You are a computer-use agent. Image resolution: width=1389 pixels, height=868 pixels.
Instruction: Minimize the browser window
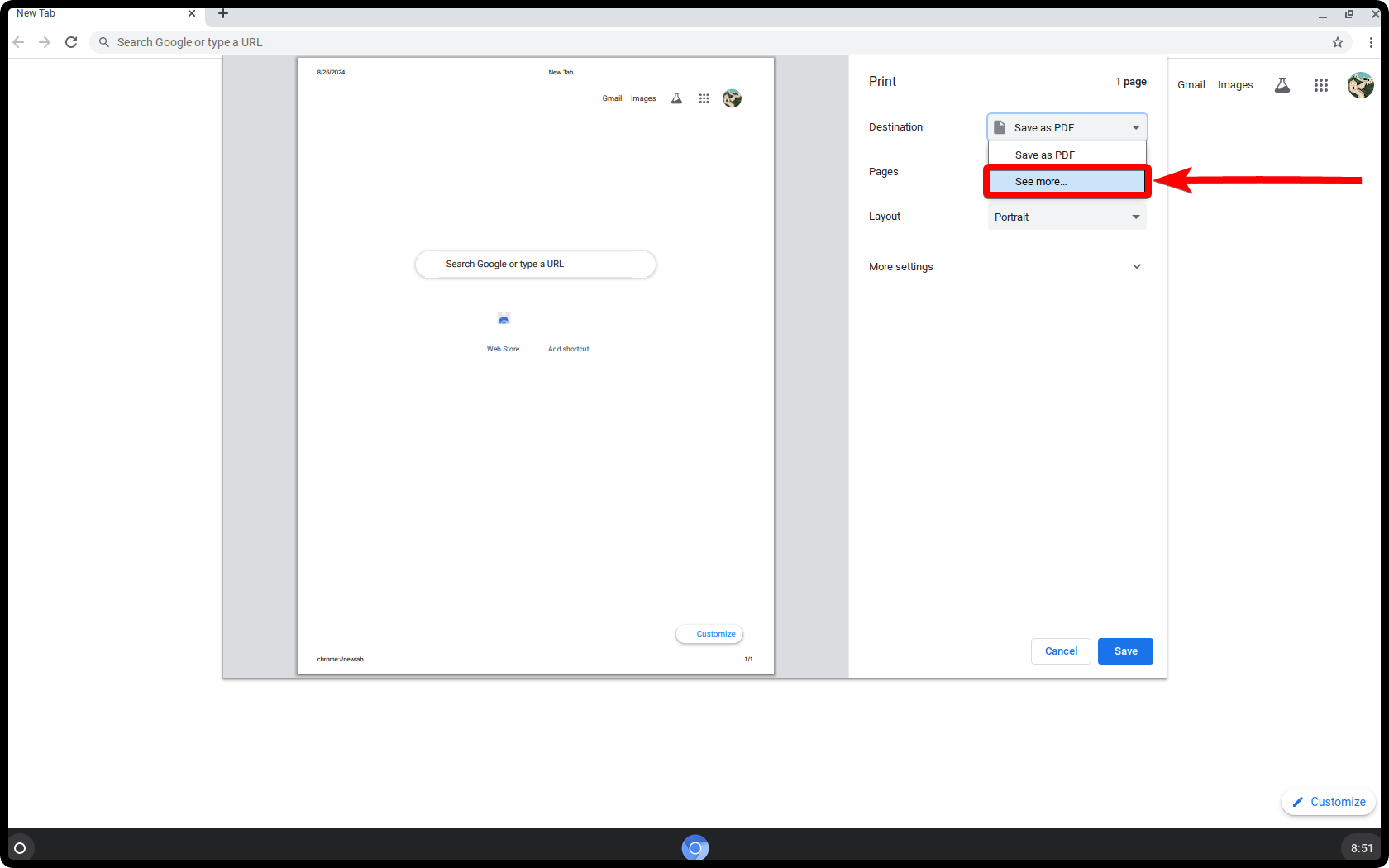(x=1323, y=14)
